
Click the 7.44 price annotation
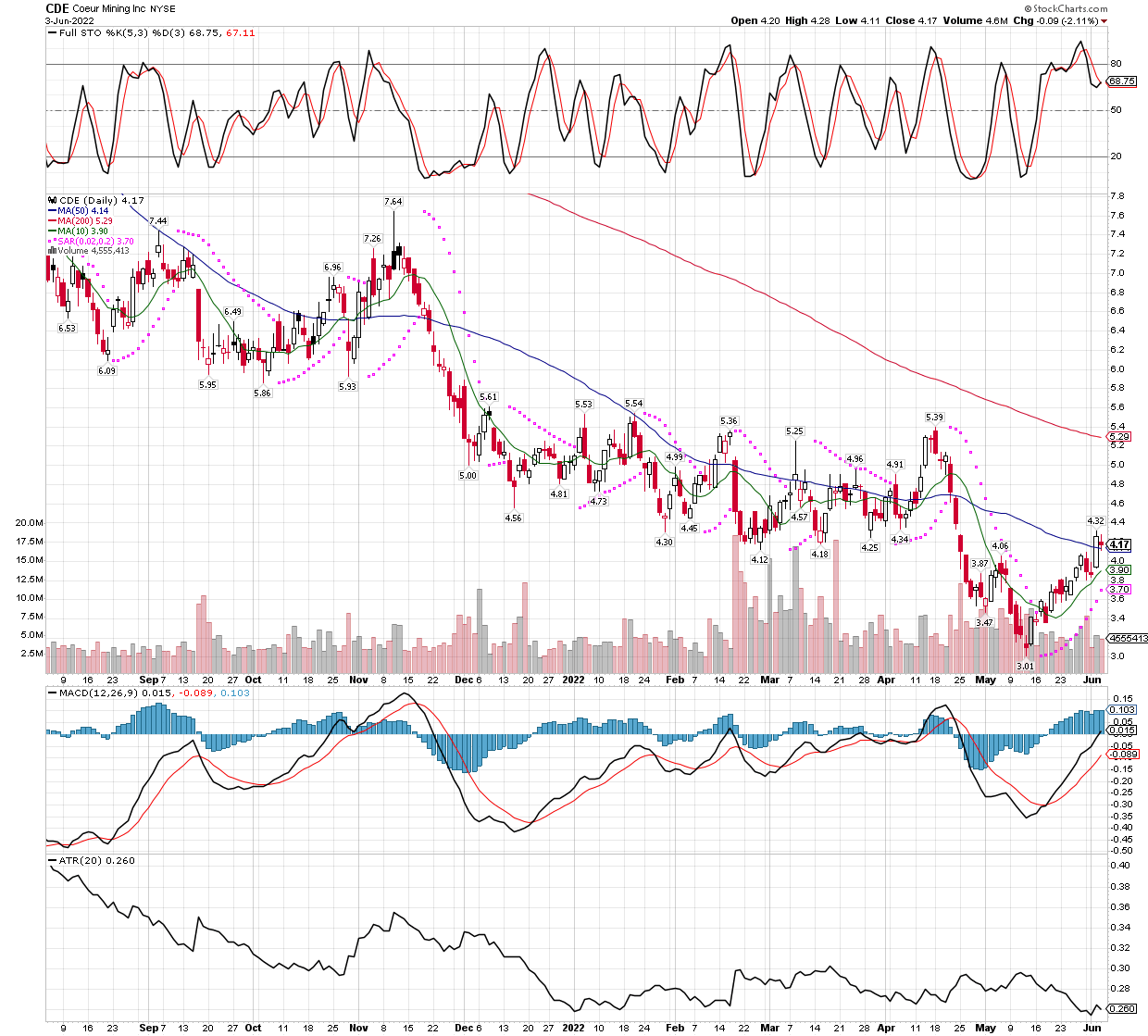pyautogui.click(x=158, y=220)
